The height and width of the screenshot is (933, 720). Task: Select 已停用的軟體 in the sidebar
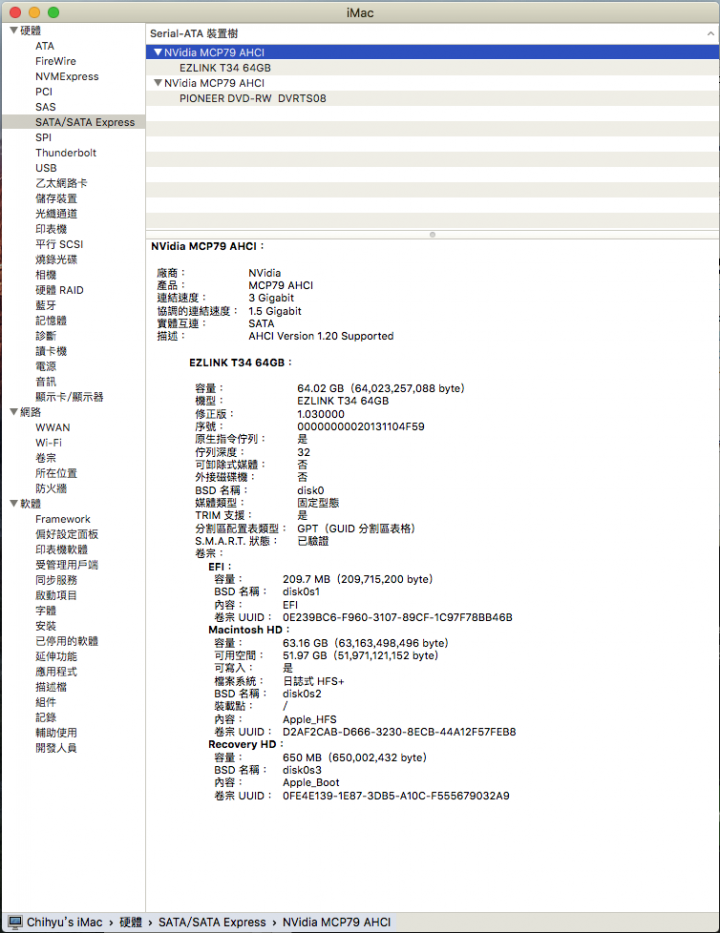pos(67,641)
